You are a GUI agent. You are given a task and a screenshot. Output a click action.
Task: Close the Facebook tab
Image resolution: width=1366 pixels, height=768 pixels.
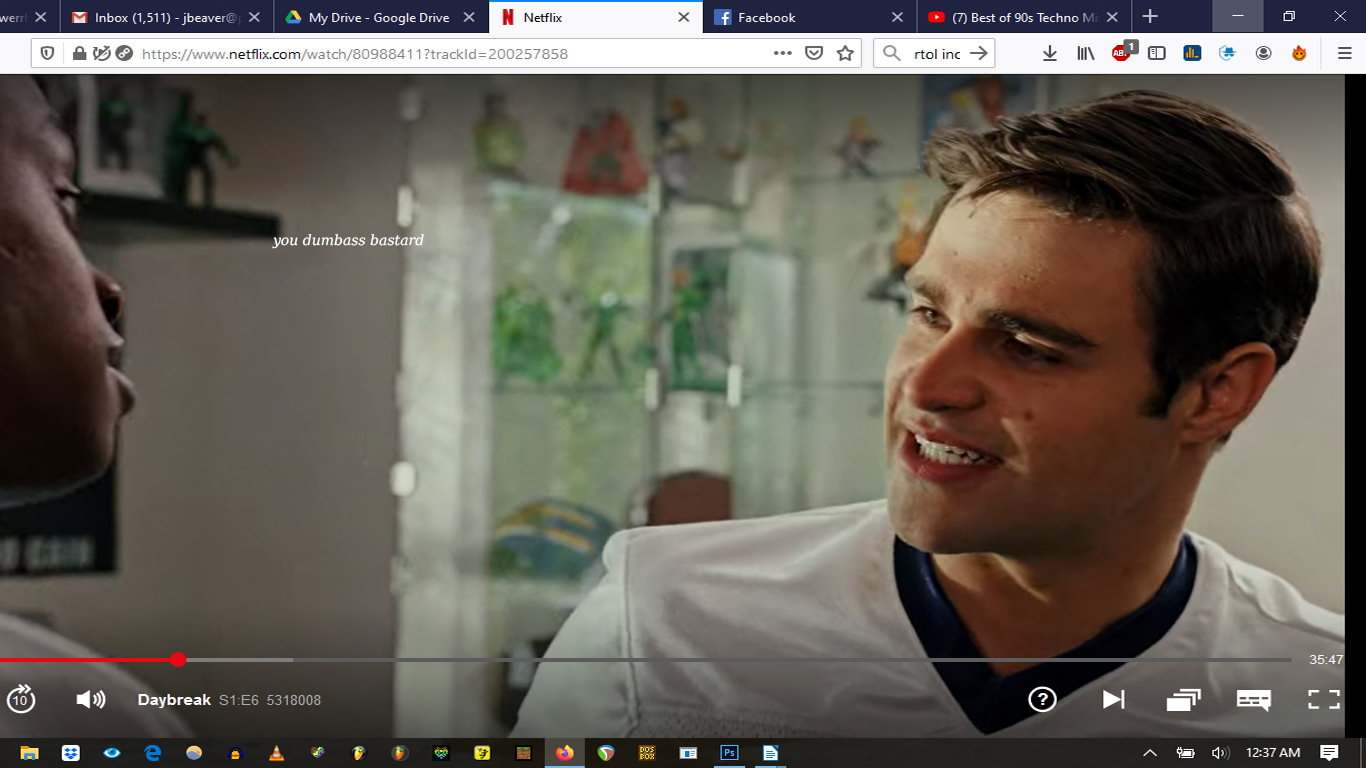(x=898, y=17)
